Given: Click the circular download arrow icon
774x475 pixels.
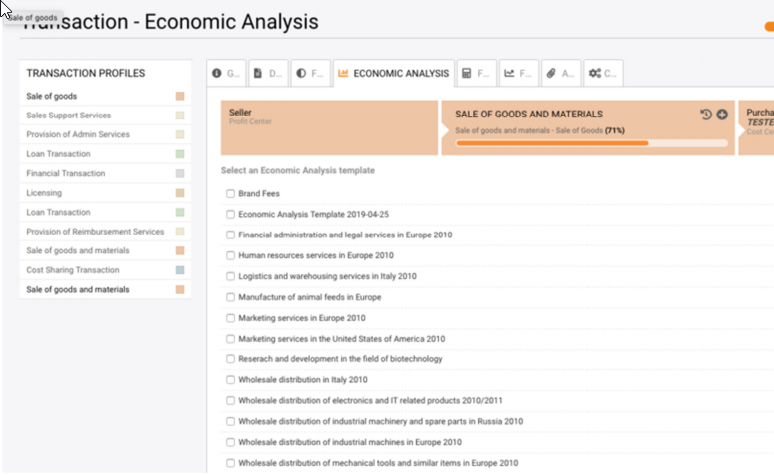Looking at the screenshot, I should pyautogui.click(x=722, y=115).
